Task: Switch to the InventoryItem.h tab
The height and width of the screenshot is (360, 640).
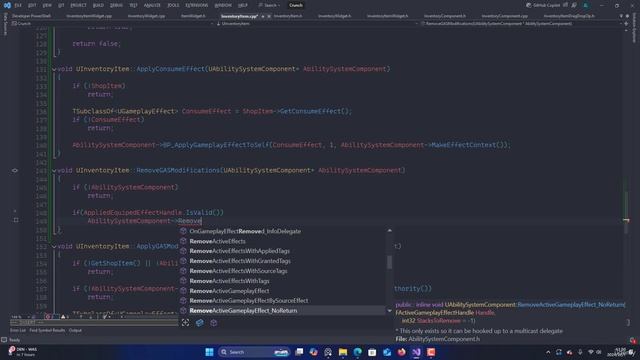Action: click(288, 16)
